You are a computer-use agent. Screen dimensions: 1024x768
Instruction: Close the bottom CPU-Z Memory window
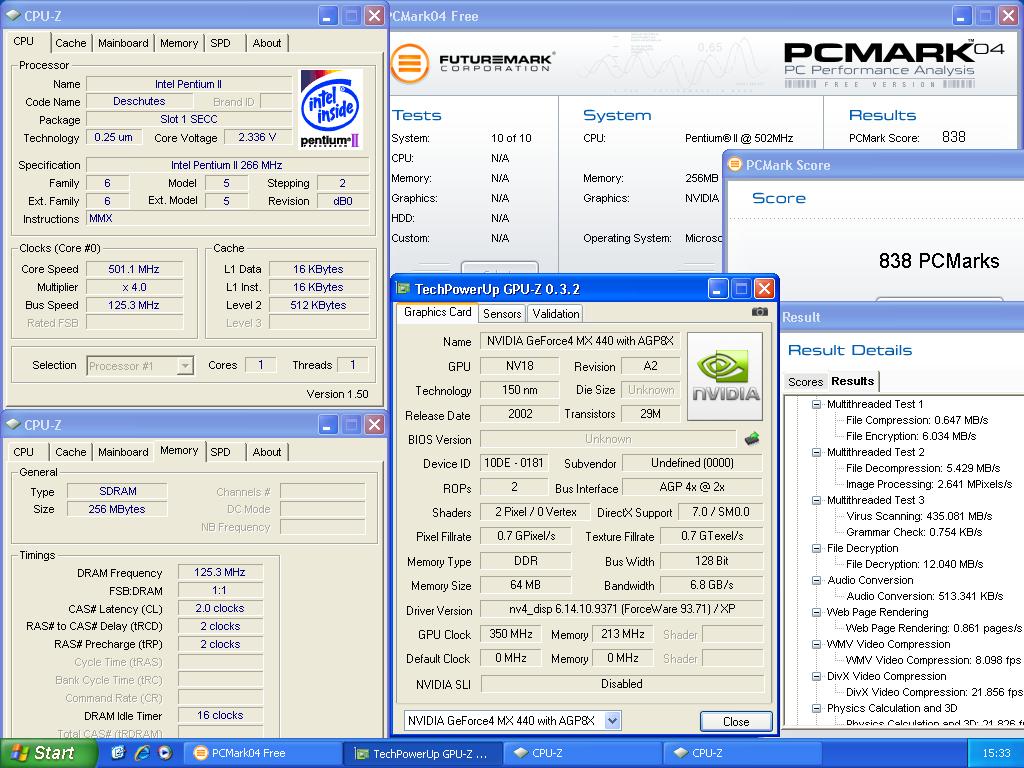pos(374,425)
